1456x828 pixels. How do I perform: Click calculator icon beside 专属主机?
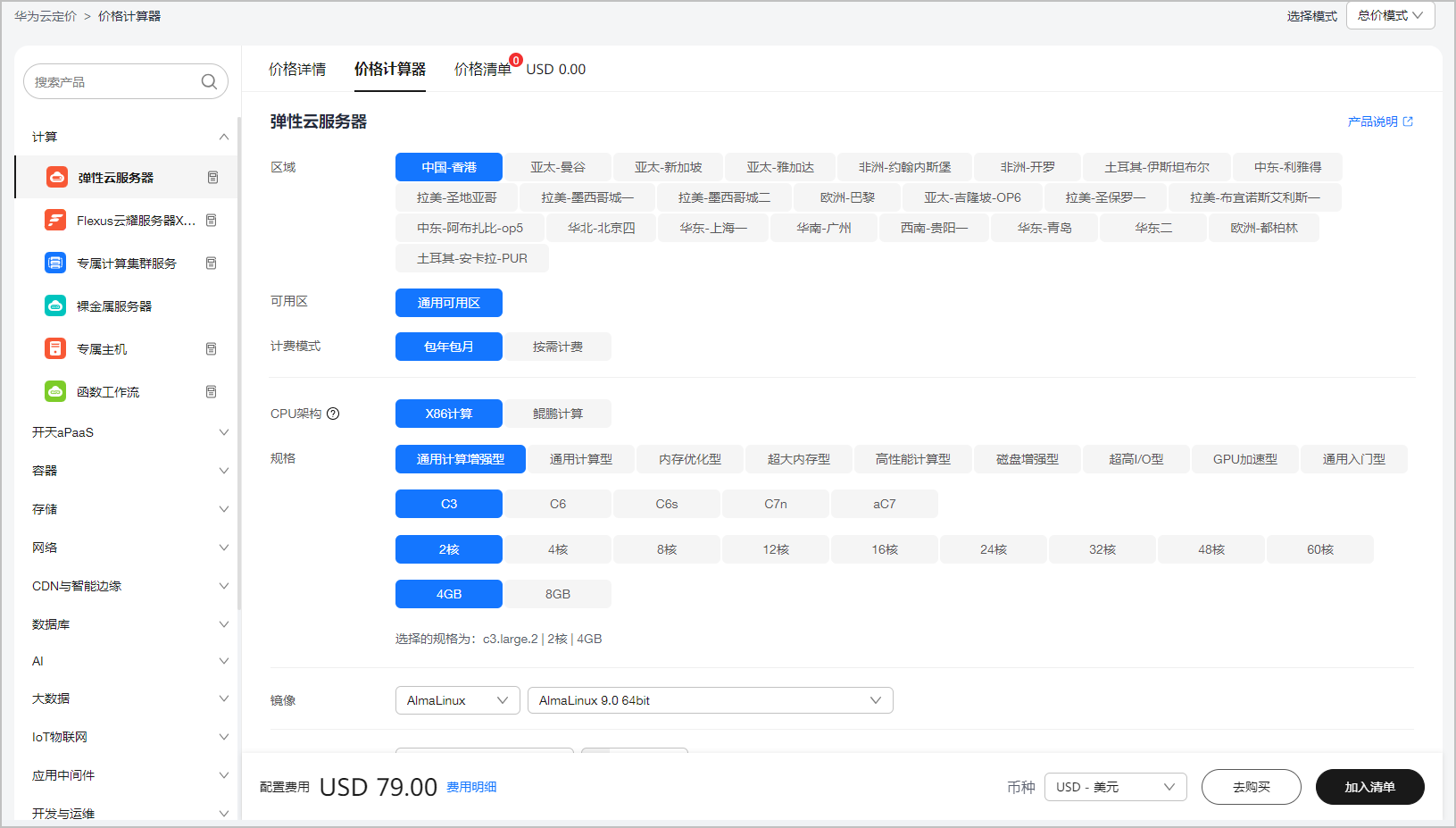pos(212,349)
